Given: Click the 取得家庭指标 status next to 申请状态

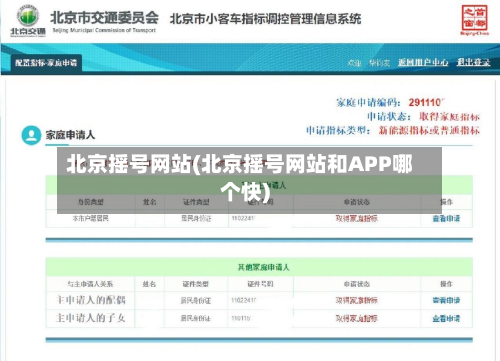Looking at the screenshot, I should click(449, 117).
